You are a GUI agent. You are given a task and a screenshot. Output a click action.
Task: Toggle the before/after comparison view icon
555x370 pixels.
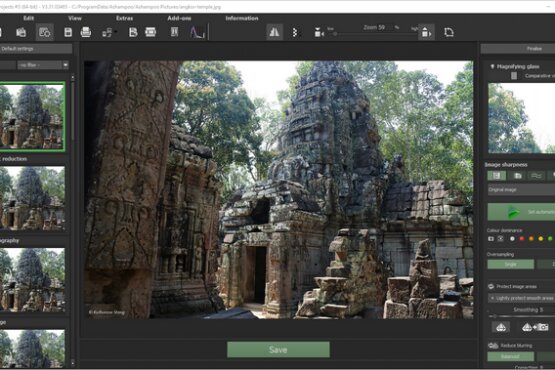click(x=274, y=32)
